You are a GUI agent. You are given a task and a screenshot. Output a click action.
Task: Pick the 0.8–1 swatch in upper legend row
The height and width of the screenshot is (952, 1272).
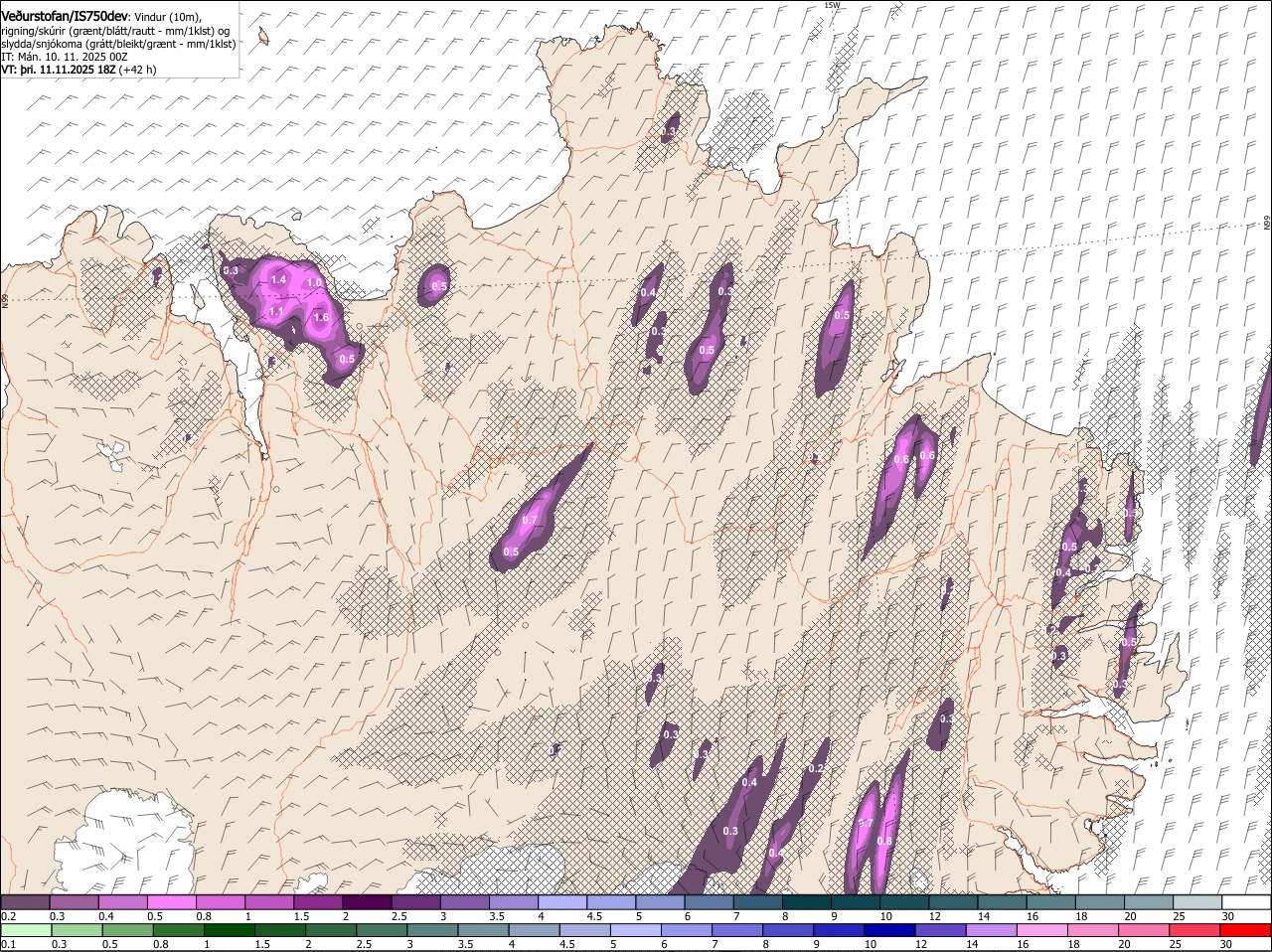pos(220,902)
